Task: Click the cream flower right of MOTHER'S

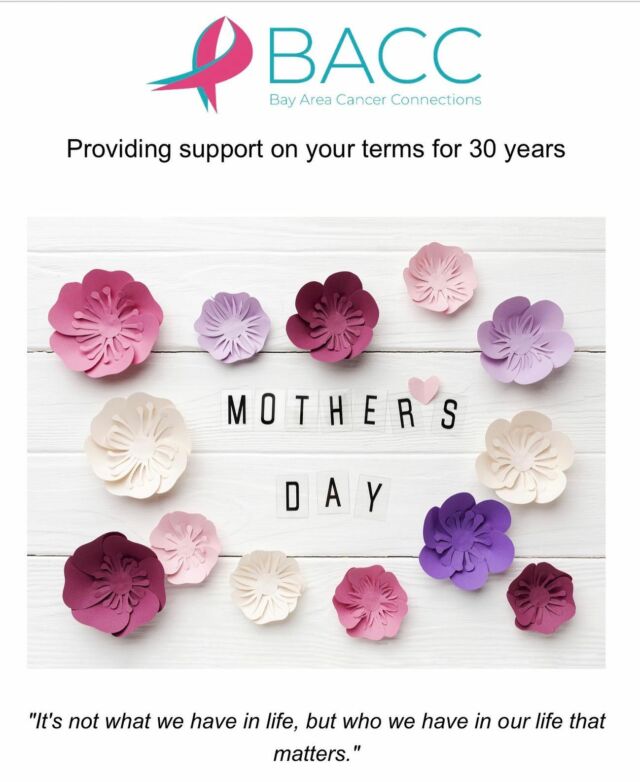Action: click(524, 458)
